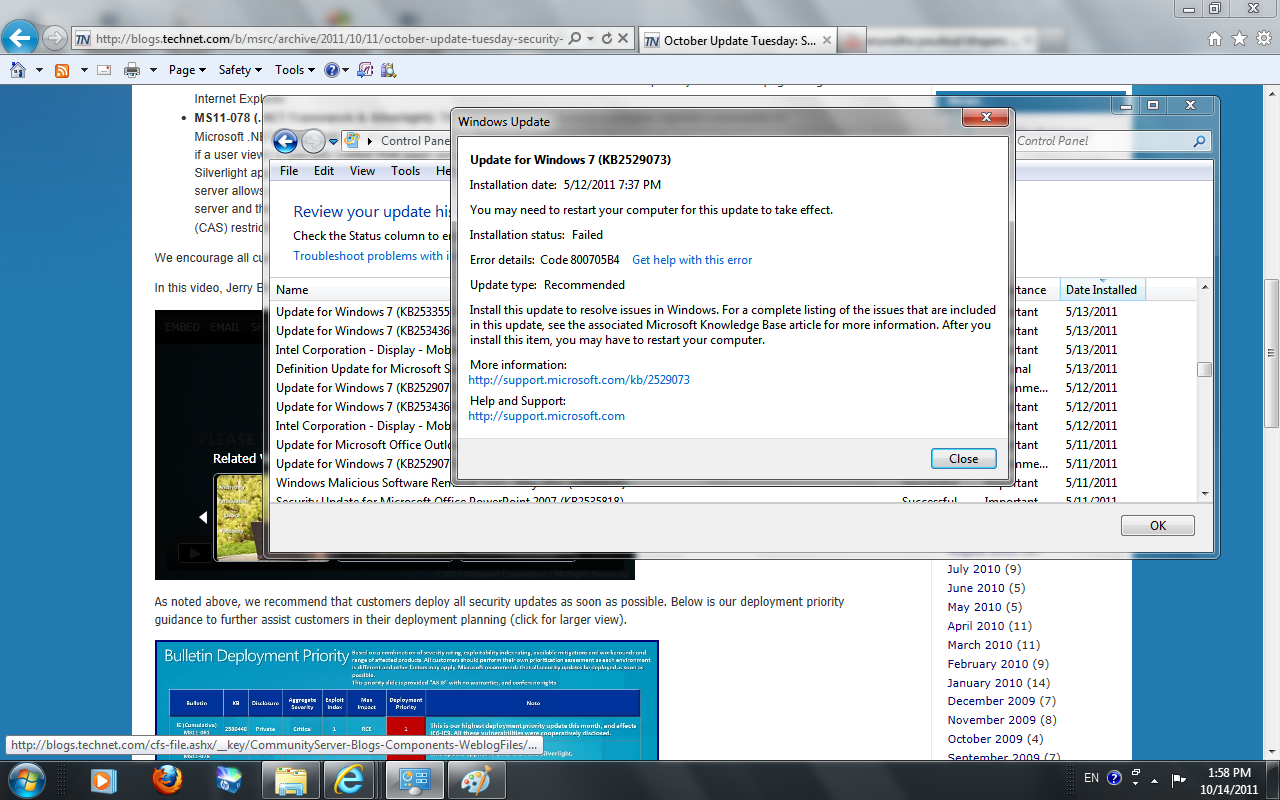Open Edit menu in Control Panel
1280x800 pixels.
324,171
